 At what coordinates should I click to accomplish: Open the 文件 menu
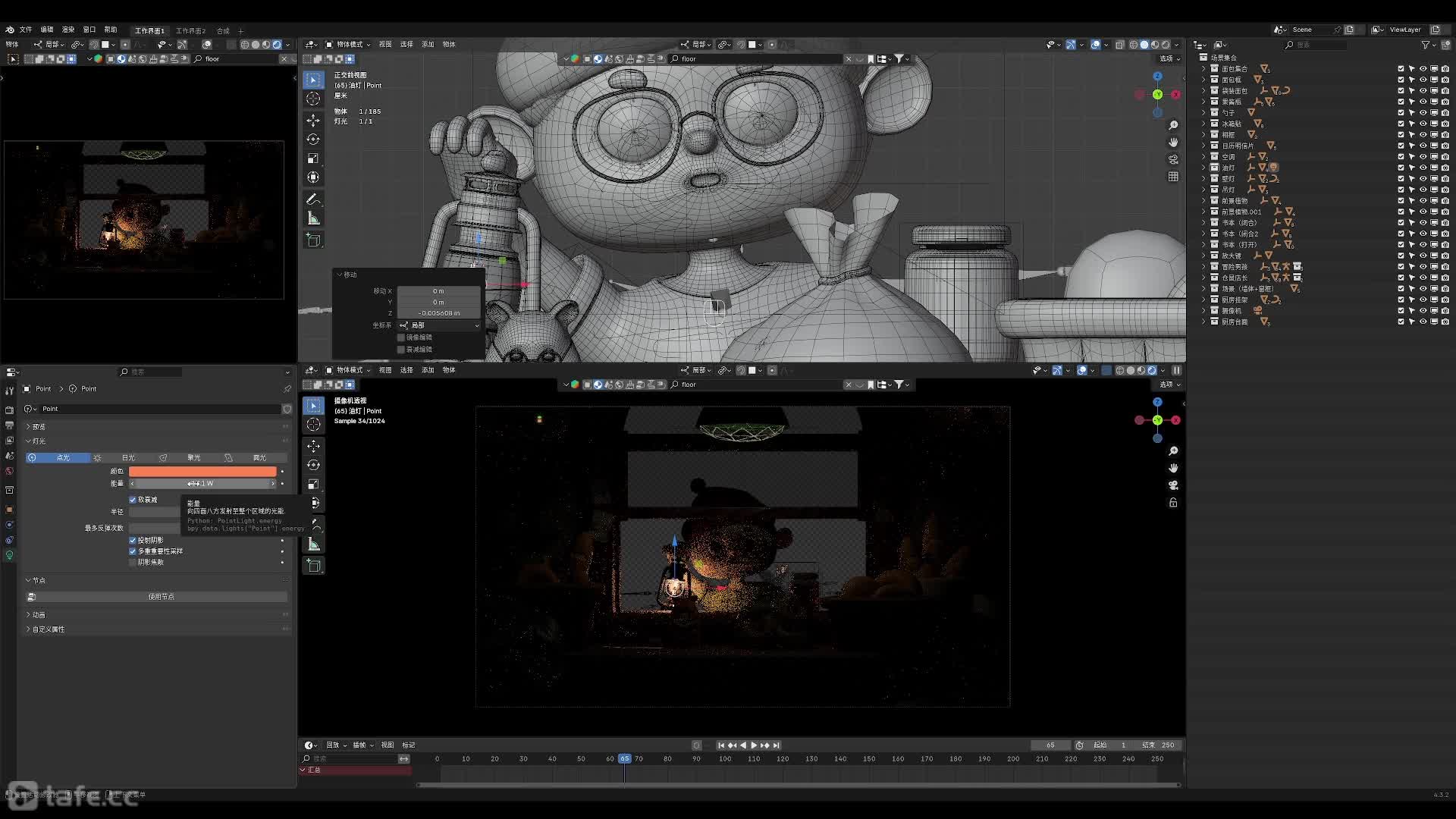[x=26, y=30]
